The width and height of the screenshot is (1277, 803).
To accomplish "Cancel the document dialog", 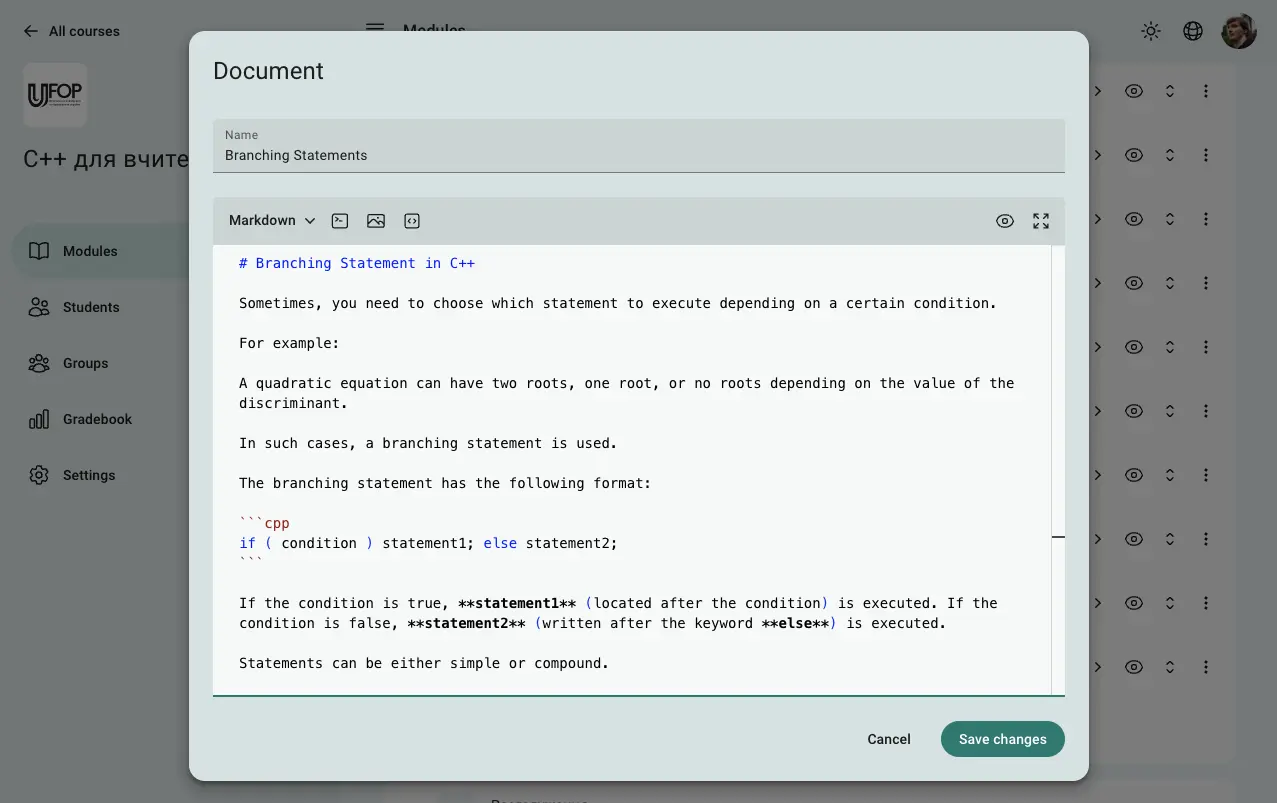I will [x=888, y=739].
